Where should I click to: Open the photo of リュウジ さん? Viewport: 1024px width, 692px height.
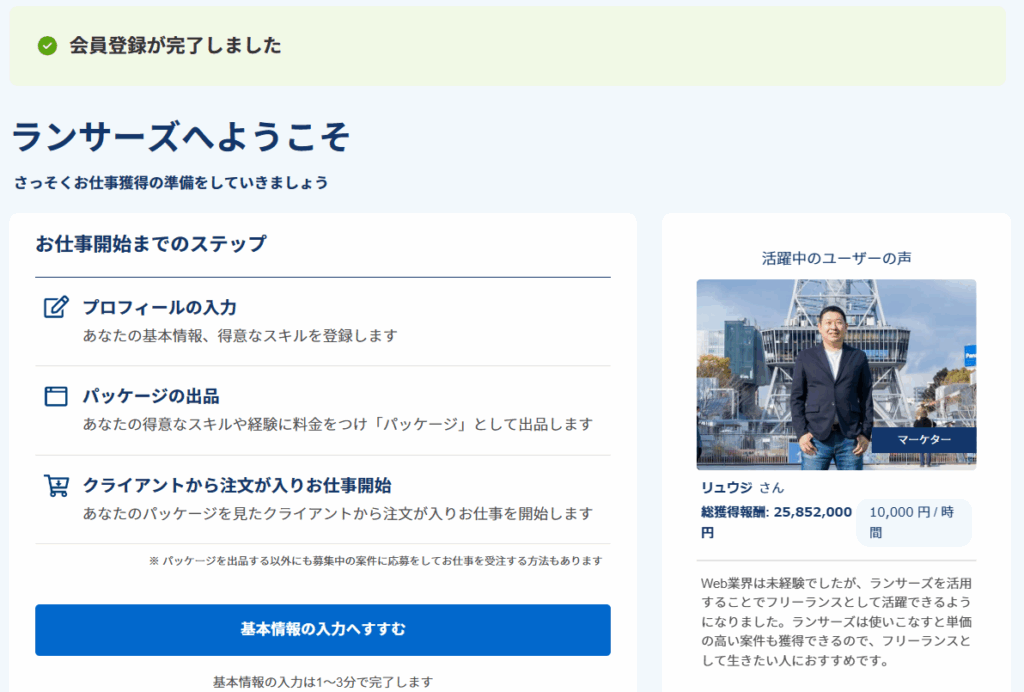[836, 374]
